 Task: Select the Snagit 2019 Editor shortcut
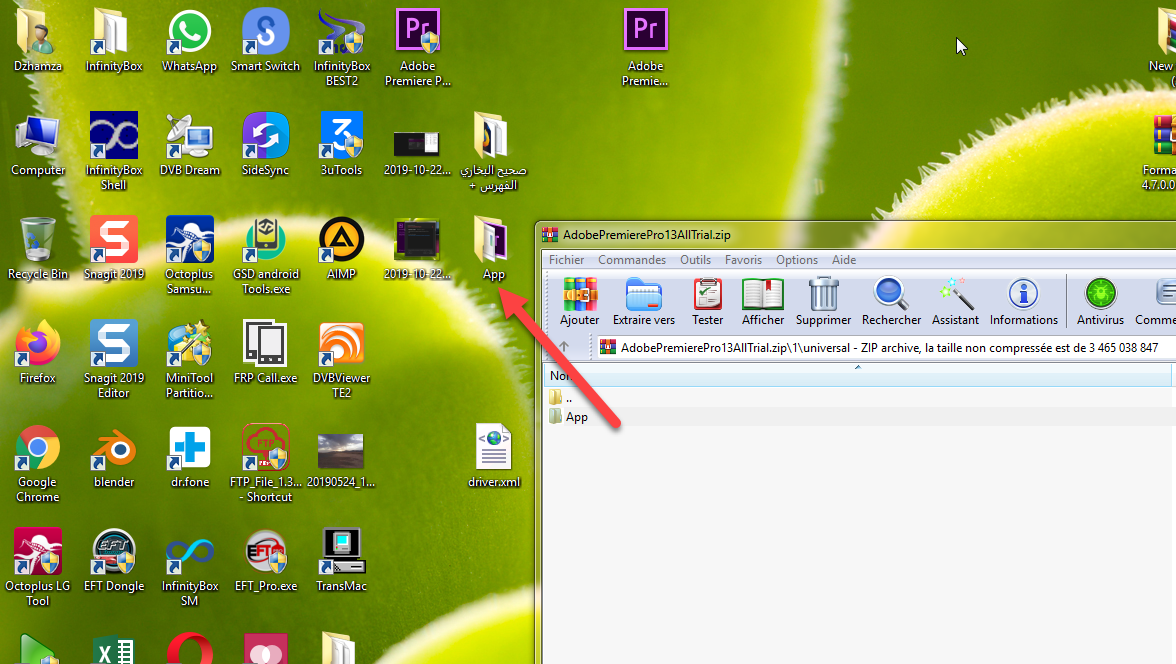point(113,359)
